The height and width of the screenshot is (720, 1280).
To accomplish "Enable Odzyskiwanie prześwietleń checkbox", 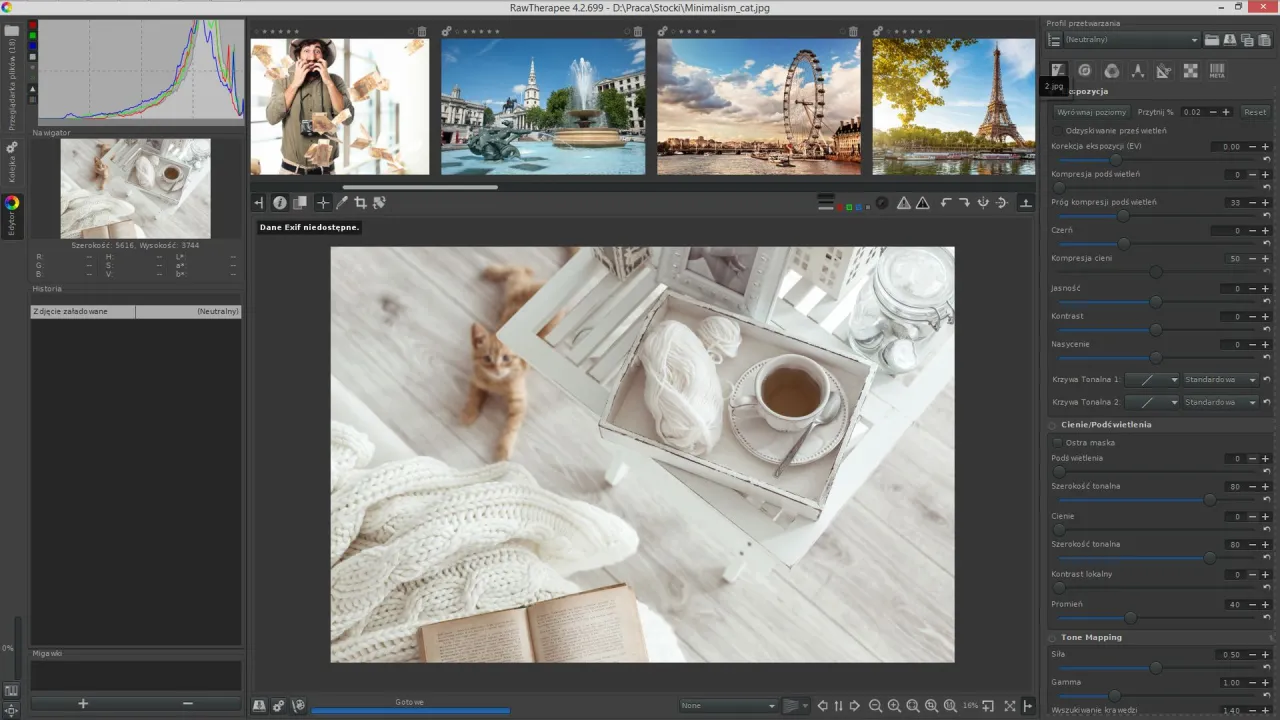I will (1058, 130).
